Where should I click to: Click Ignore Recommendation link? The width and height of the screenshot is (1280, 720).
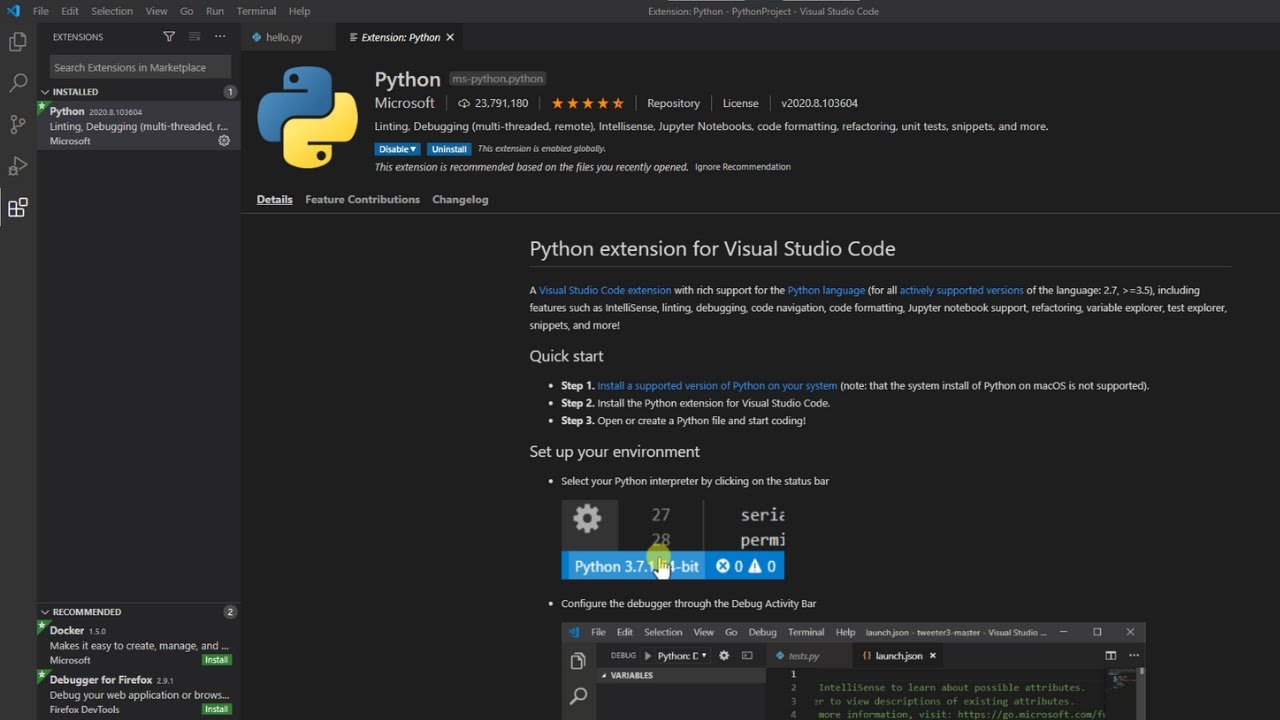743,167
